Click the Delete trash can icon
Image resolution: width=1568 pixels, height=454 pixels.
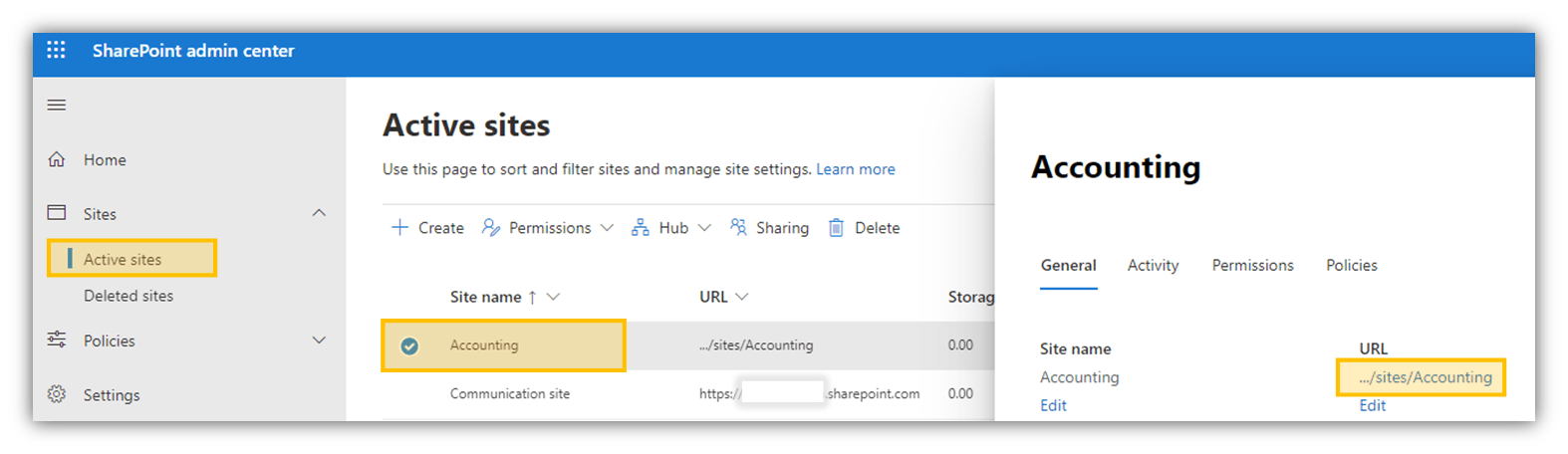(837, 227)
